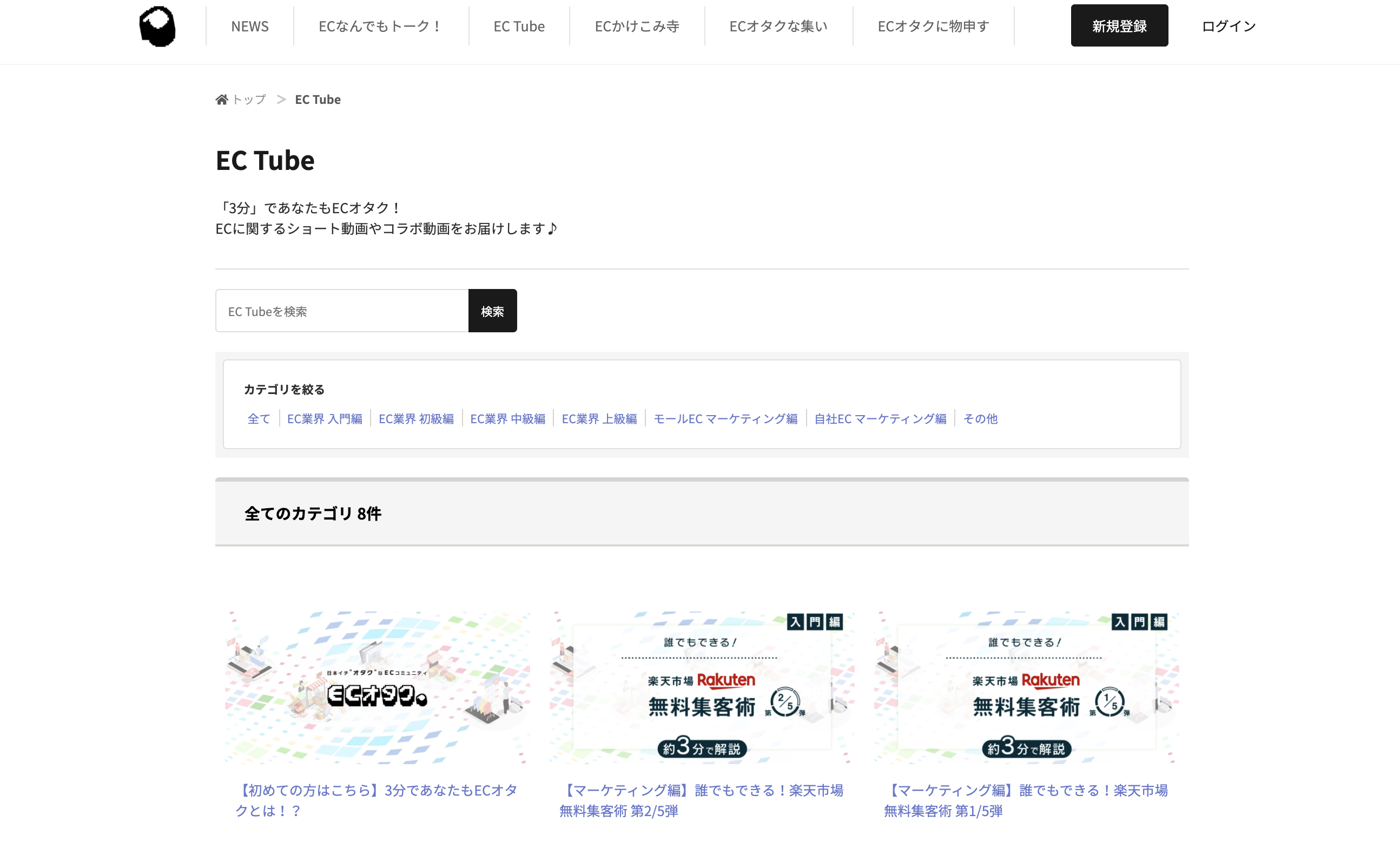Go to the EC Tube navigation item
This screenshot has height=841, width=1400.
[519, 26]
